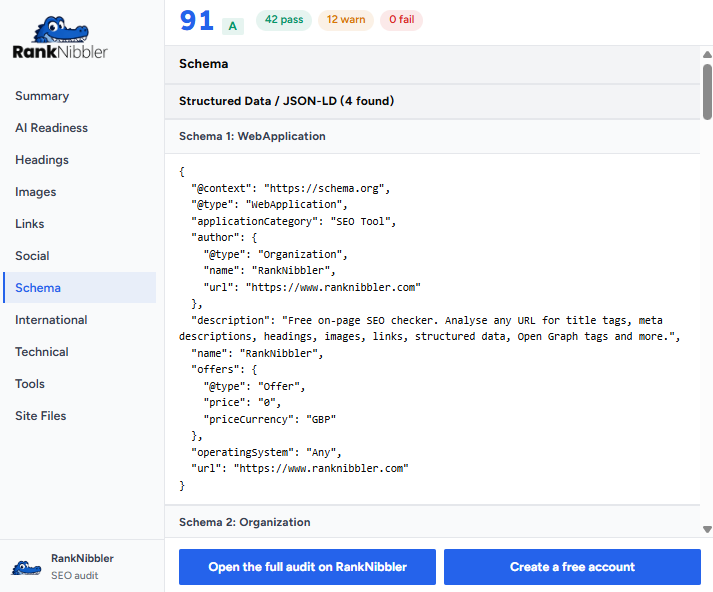
Task: Click Open the full audit on RankNibbler
Action: point(307,567)
